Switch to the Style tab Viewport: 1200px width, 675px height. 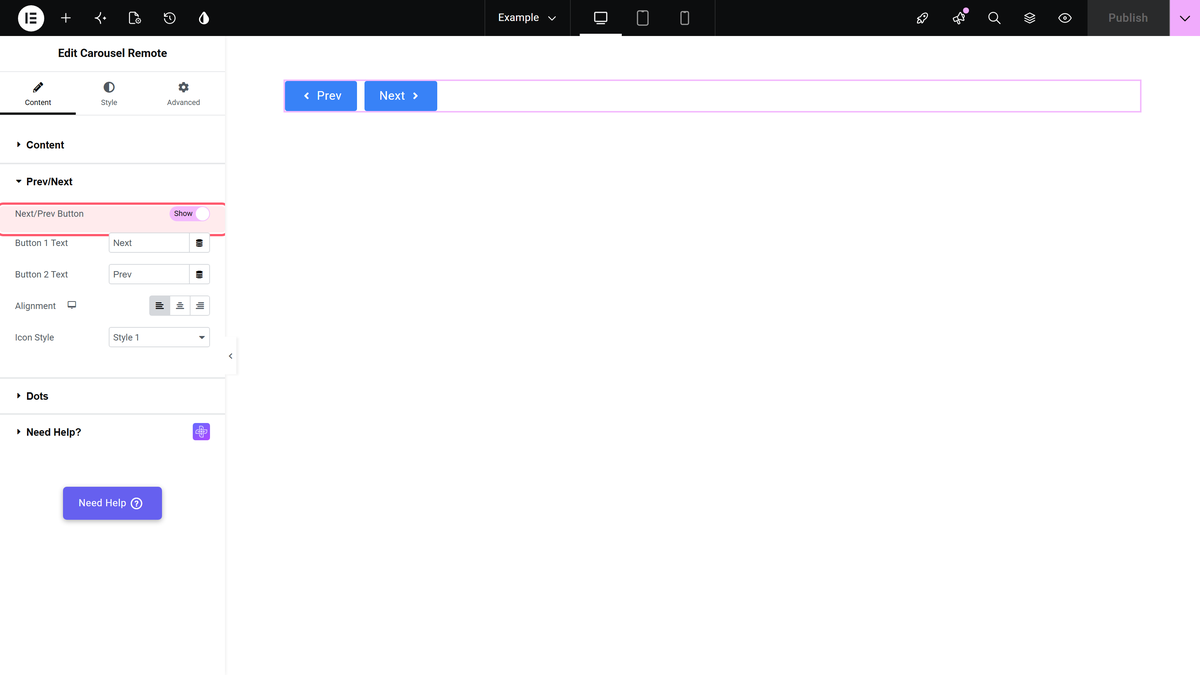pos(109,93)
